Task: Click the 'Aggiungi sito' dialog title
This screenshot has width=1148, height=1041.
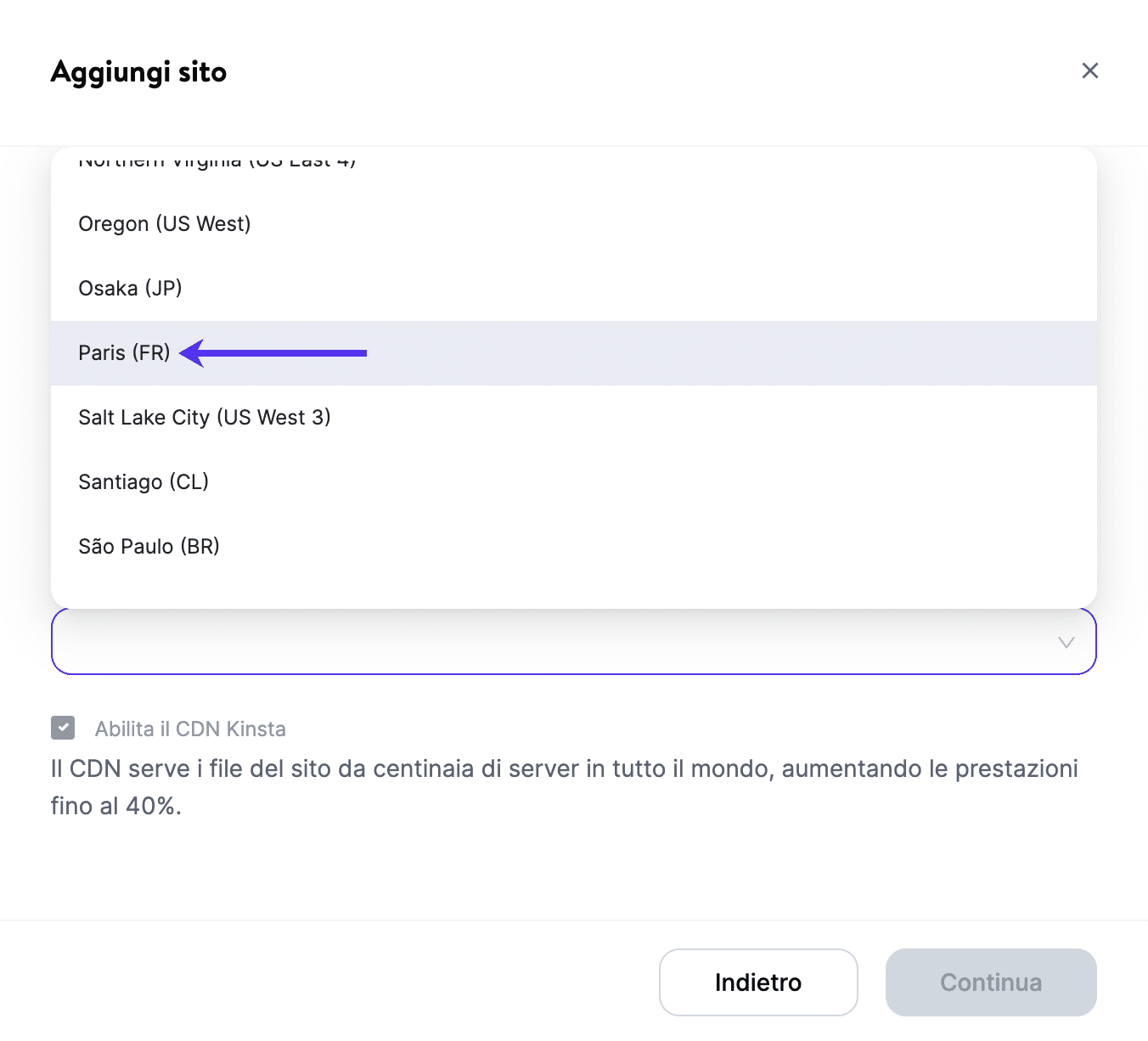Action: pyautogui.click(x=139, y=72)
